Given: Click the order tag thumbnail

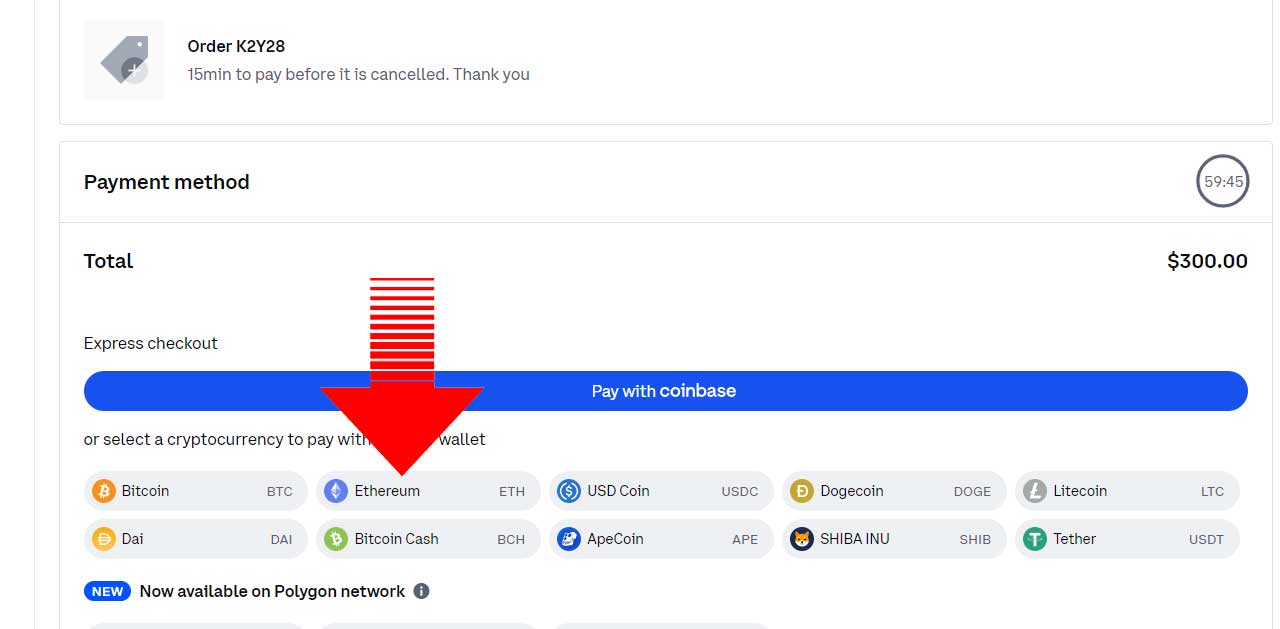Looking at the screenshot, I should coord(124,60).
